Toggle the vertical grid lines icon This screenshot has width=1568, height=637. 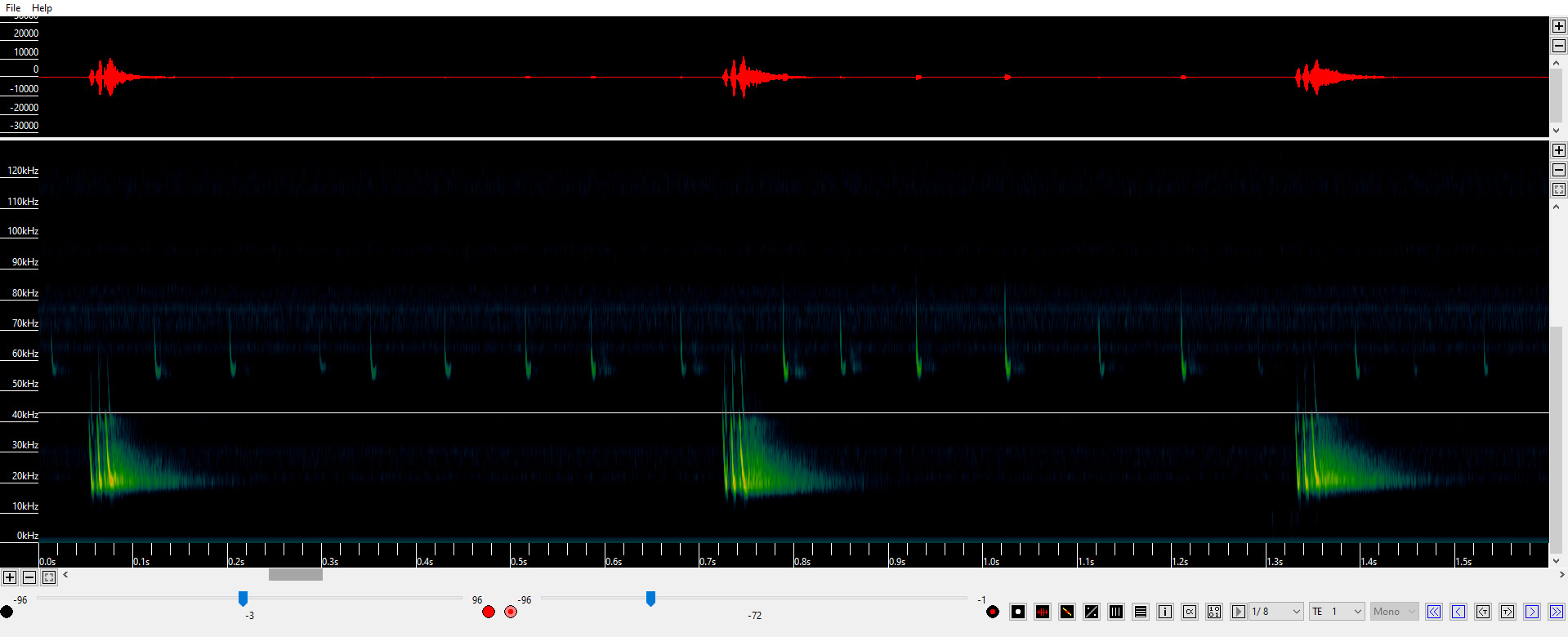point(1115,612)
